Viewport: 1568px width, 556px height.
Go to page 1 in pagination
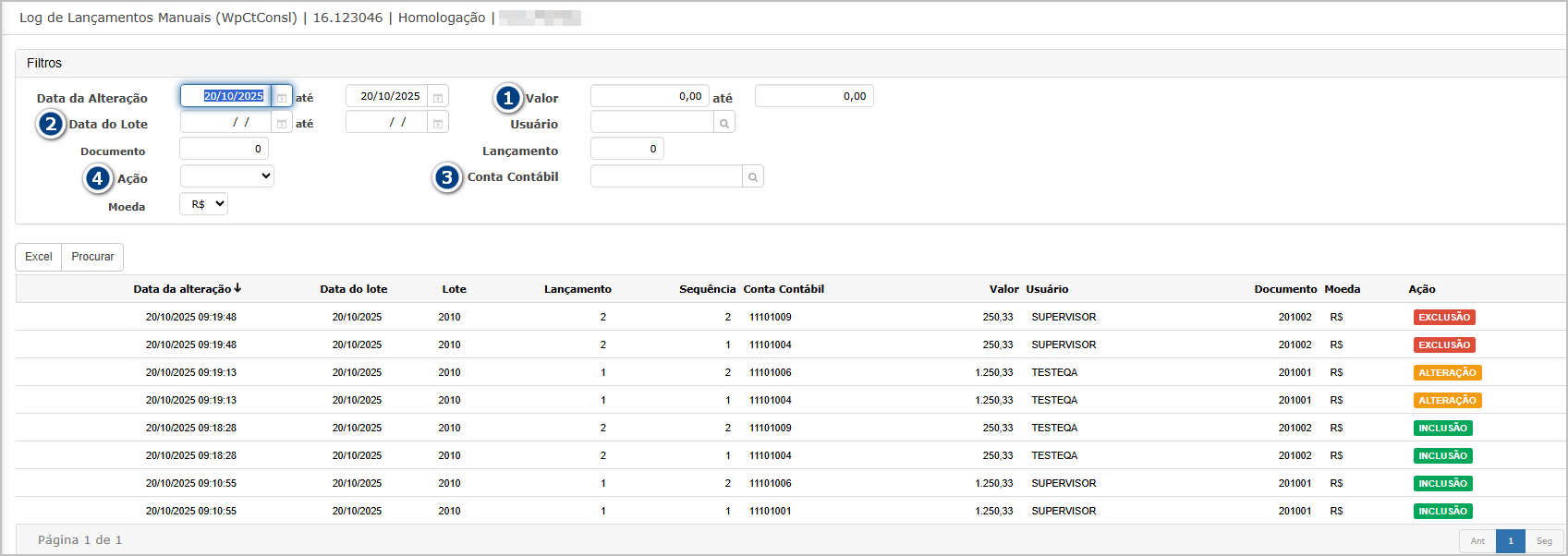tap(1511, 541)
